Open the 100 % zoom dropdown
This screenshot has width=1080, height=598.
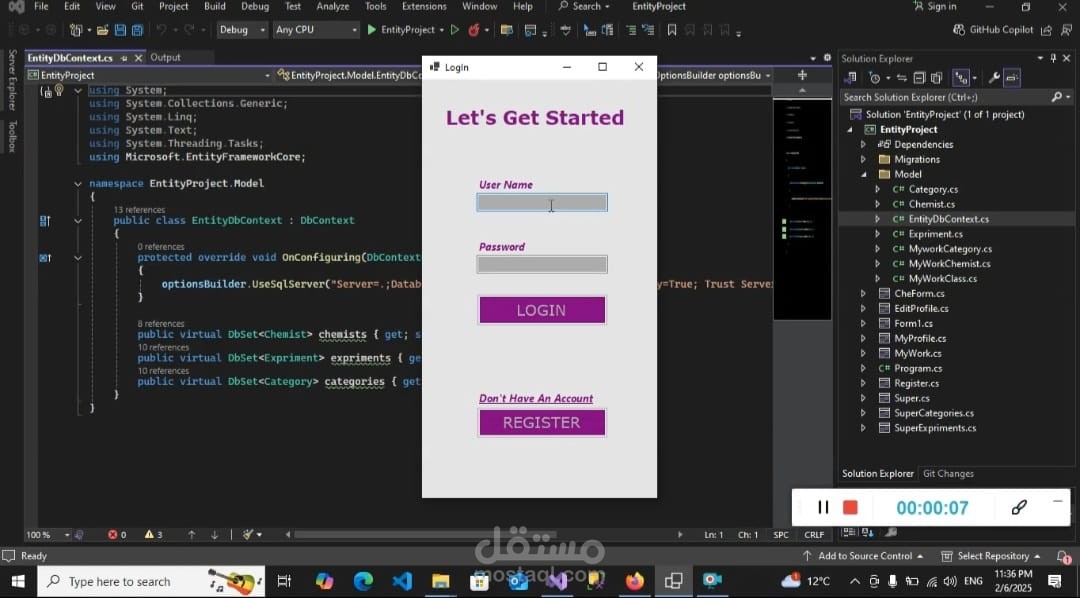pyautogui.click(x=48, y=535)
